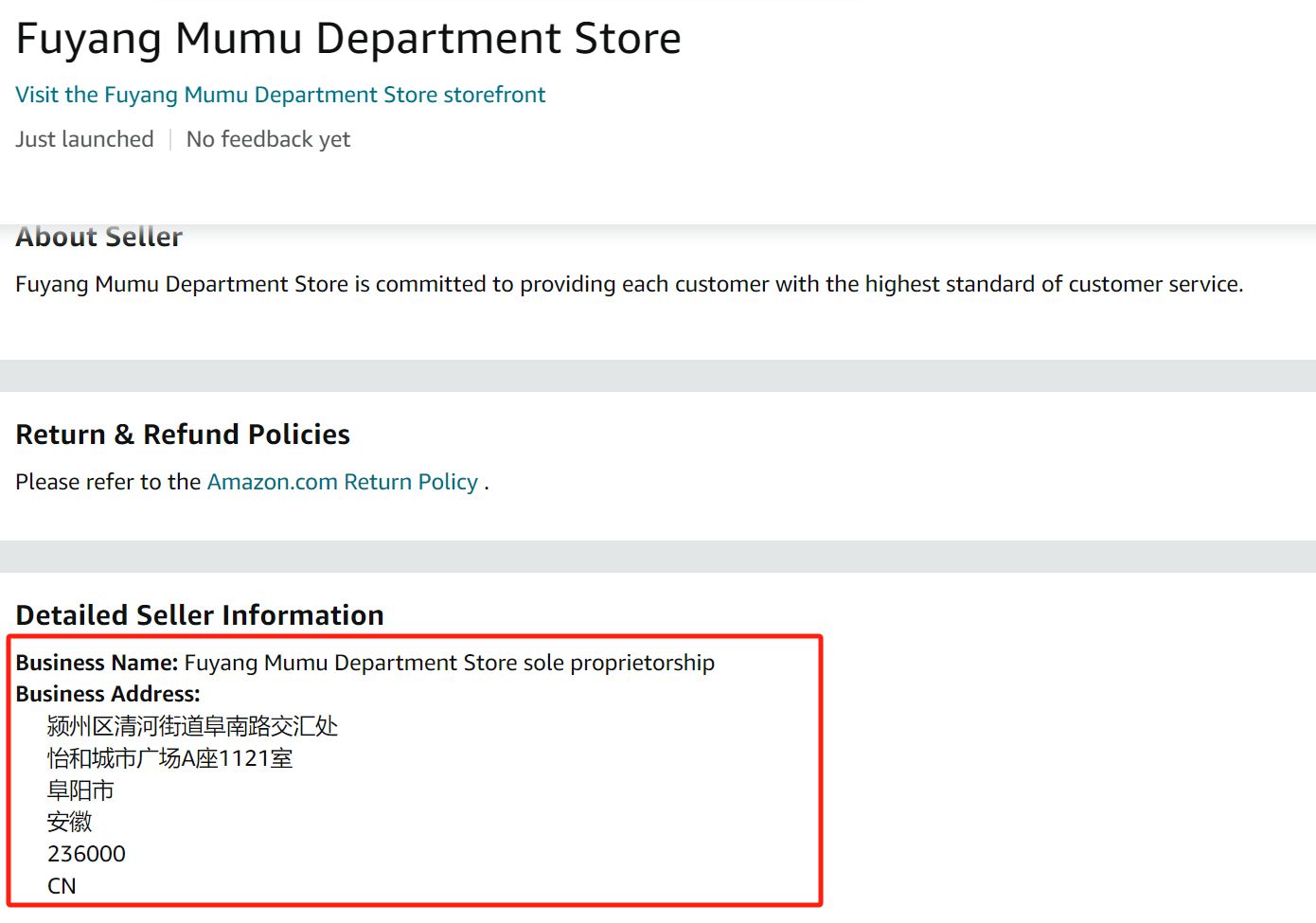Click the "Just launched" status text
This screenshot has height=923, width=1316.
[84, 139]
